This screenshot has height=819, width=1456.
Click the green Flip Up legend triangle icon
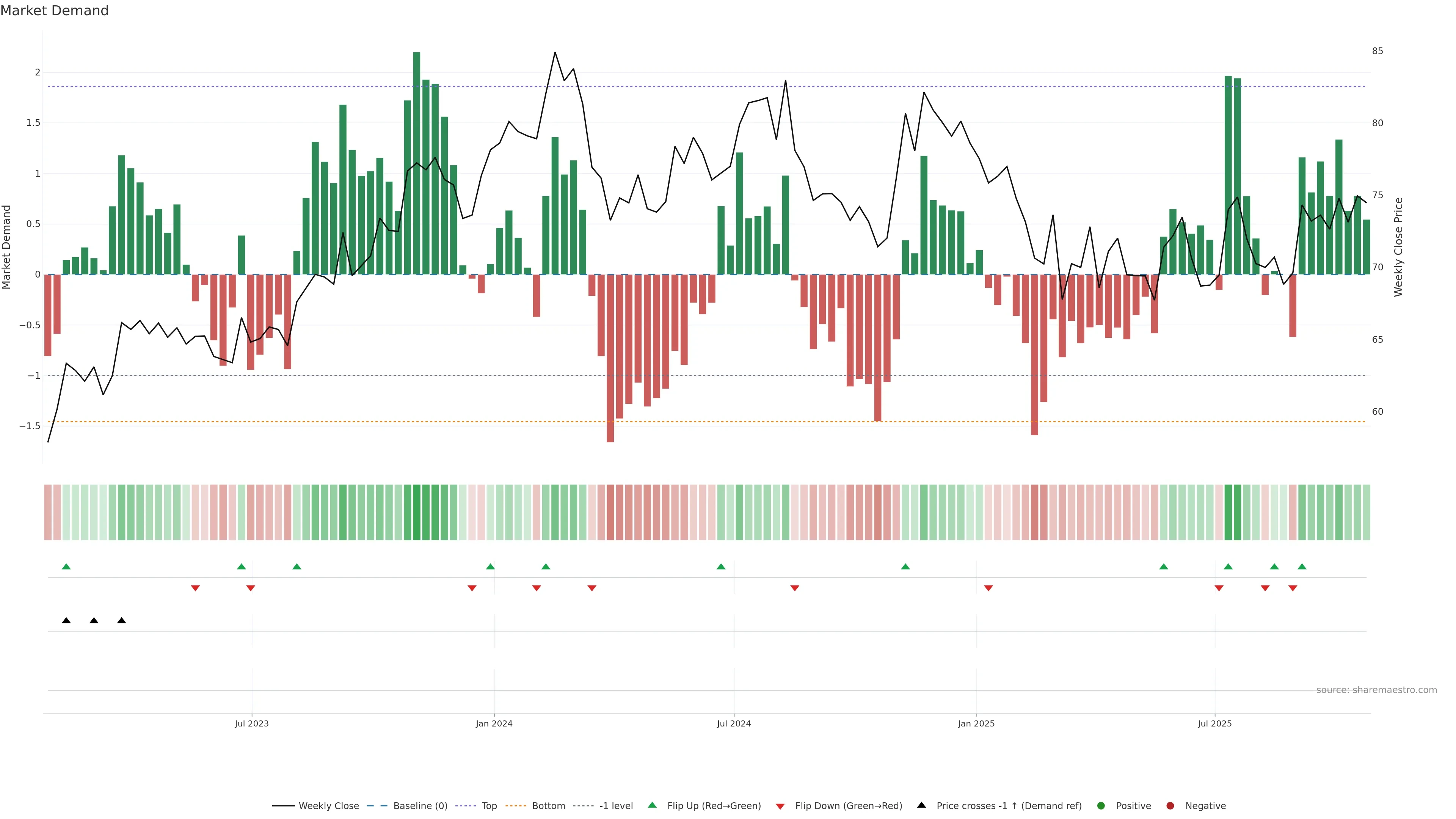coord(652,805)
